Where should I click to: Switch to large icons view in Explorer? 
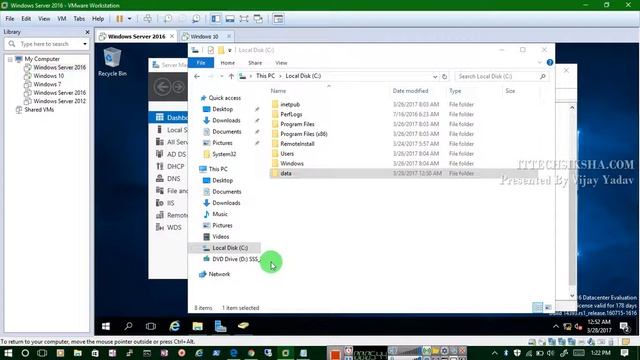coord(548,307)
